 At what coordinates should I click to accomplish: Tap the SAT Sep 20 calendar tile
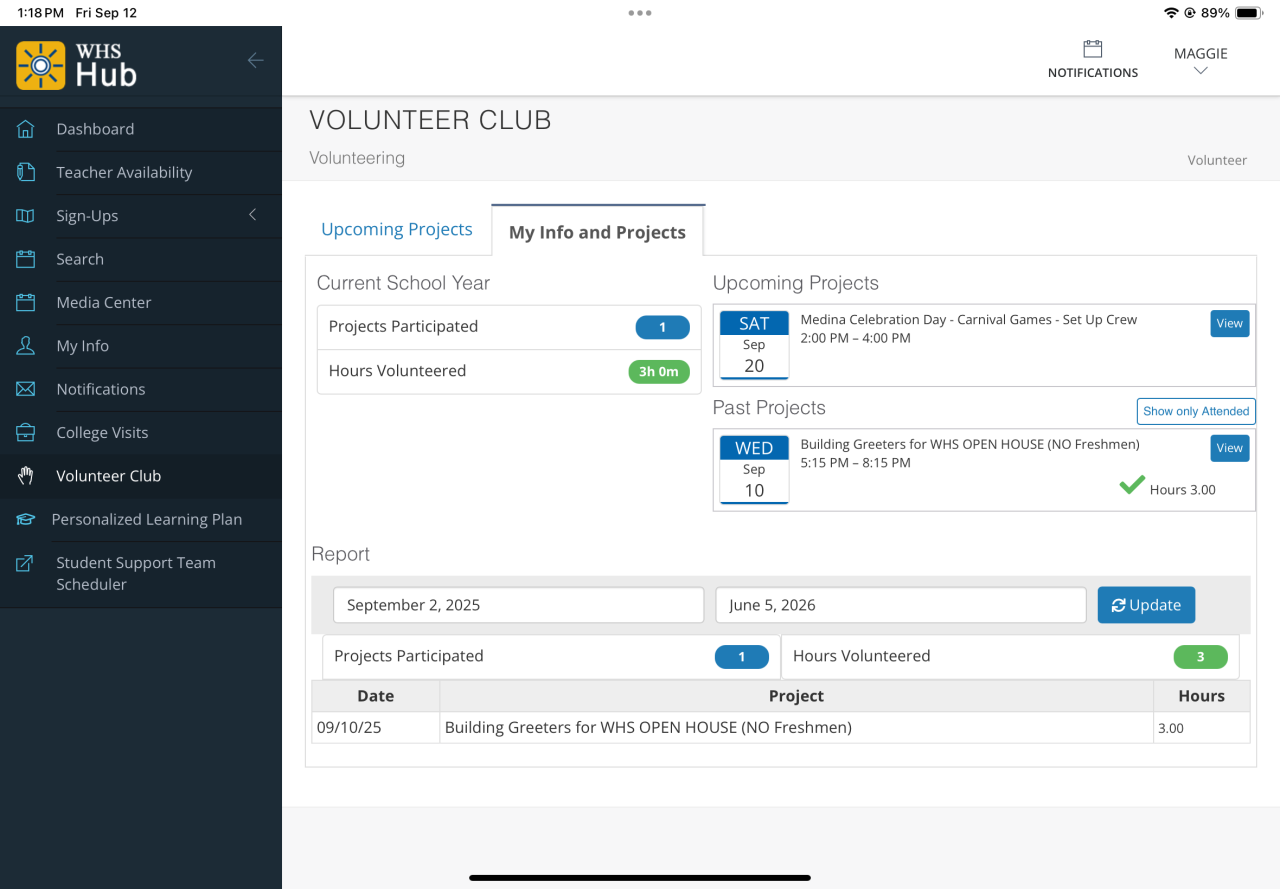pyautogui.click(x=754, y=345)
